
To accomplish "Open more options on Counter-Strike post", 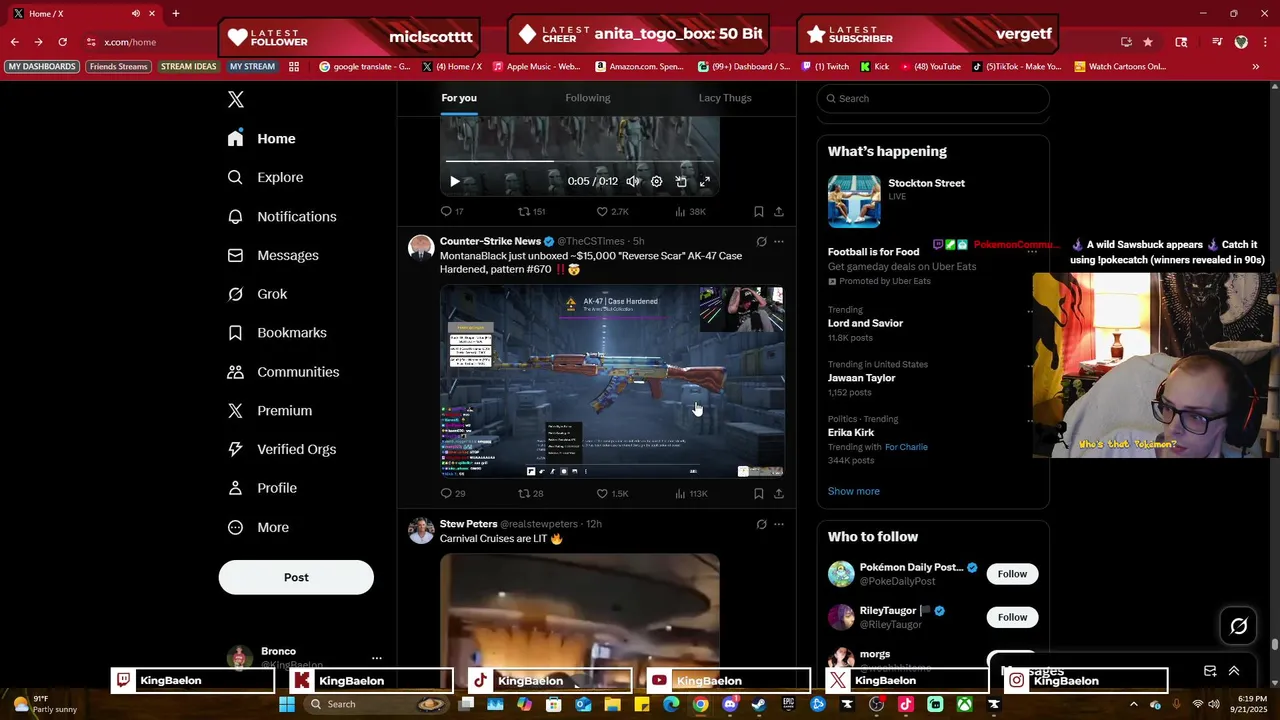I will [x=779, y=241].
